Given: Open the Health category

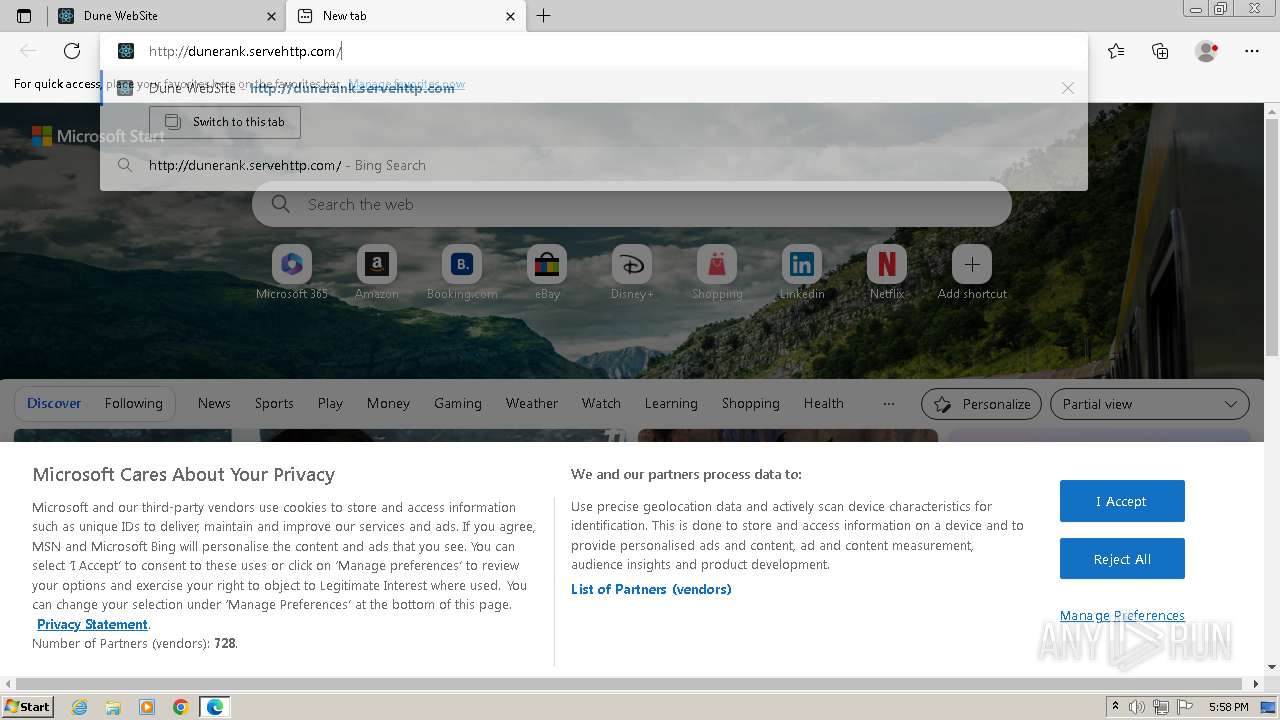Looking at the screenshot, I should tap(824, 404).
